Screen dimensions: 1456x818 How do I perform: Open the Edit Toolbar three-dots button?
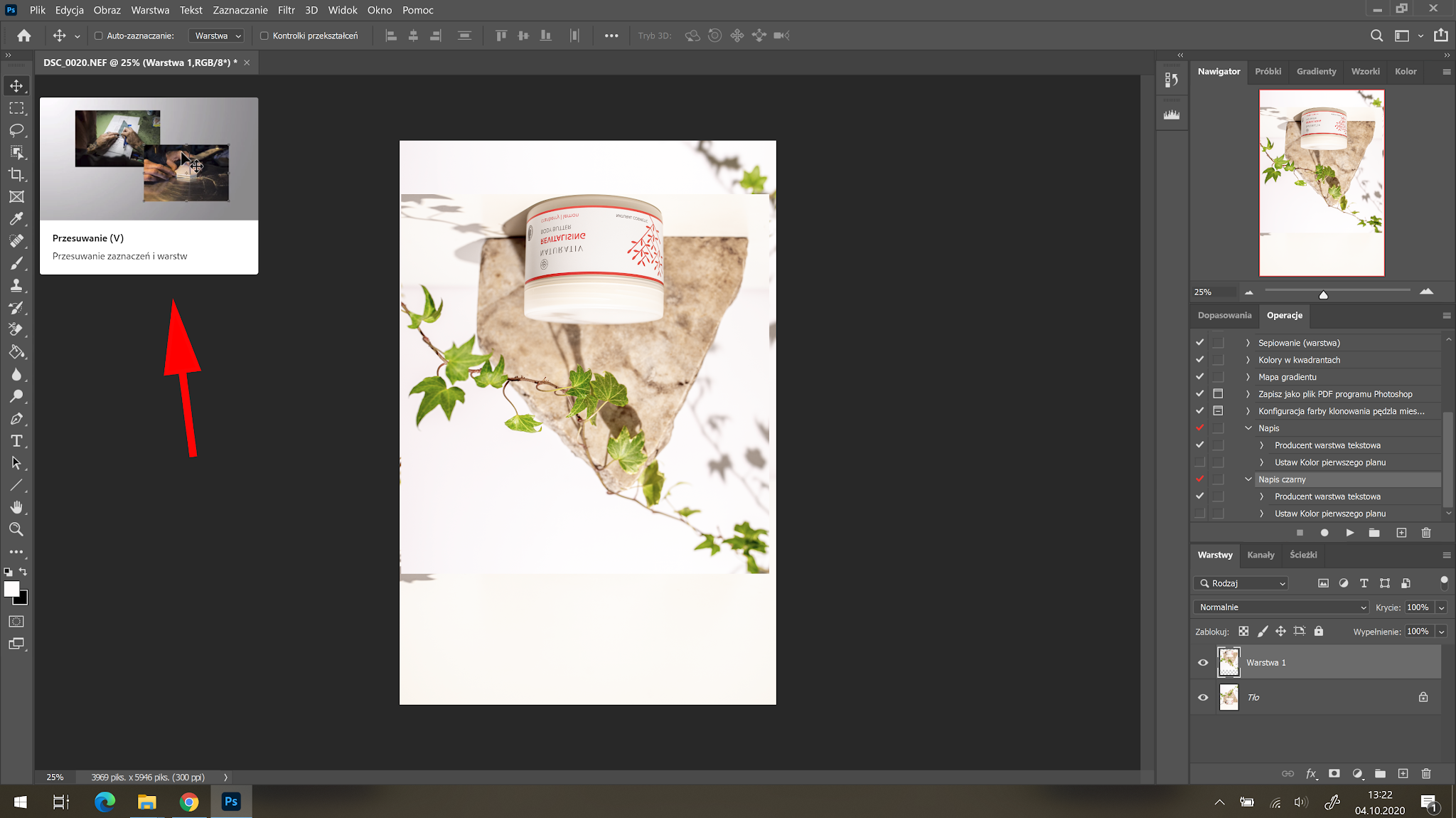[16, 551]
